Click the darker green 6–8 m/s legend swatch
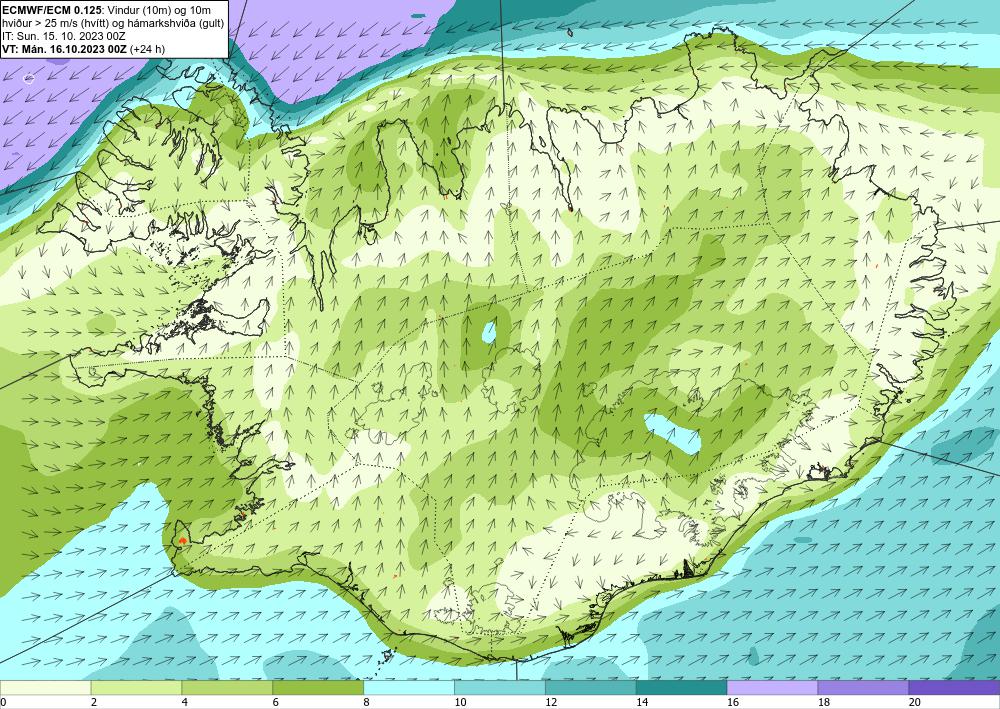This screenshot has width=1000, height=709. click(318, 688)
